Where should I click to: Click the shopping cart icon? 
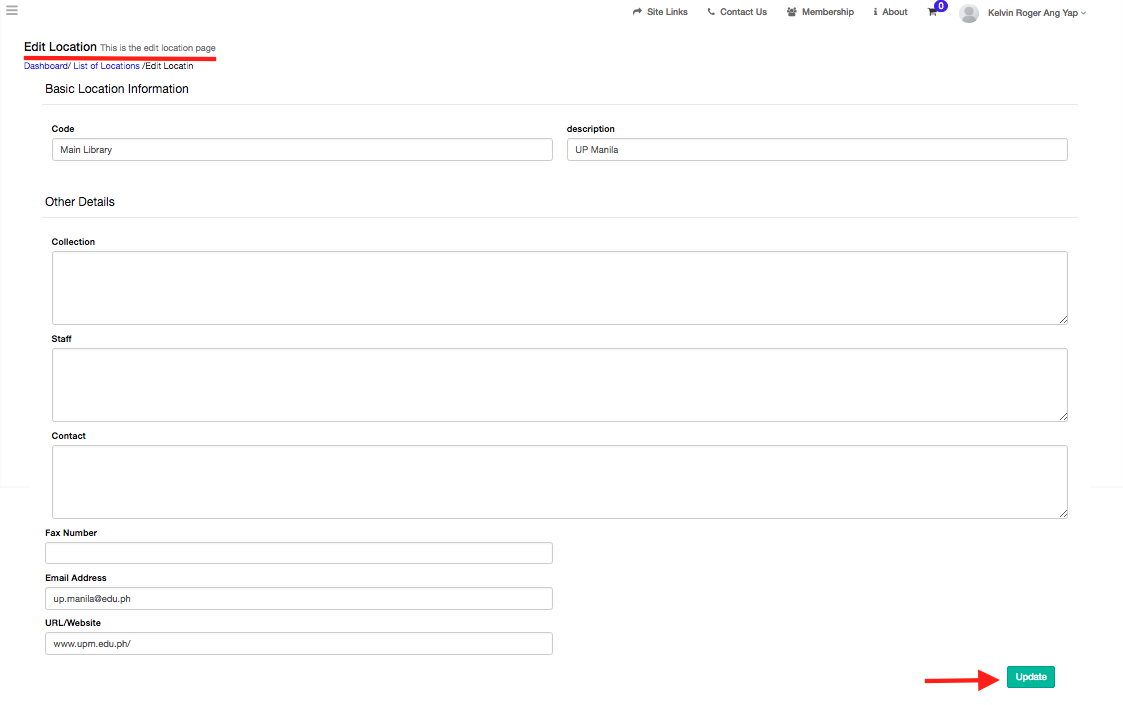pyautogui.click(x=932, y=12)
